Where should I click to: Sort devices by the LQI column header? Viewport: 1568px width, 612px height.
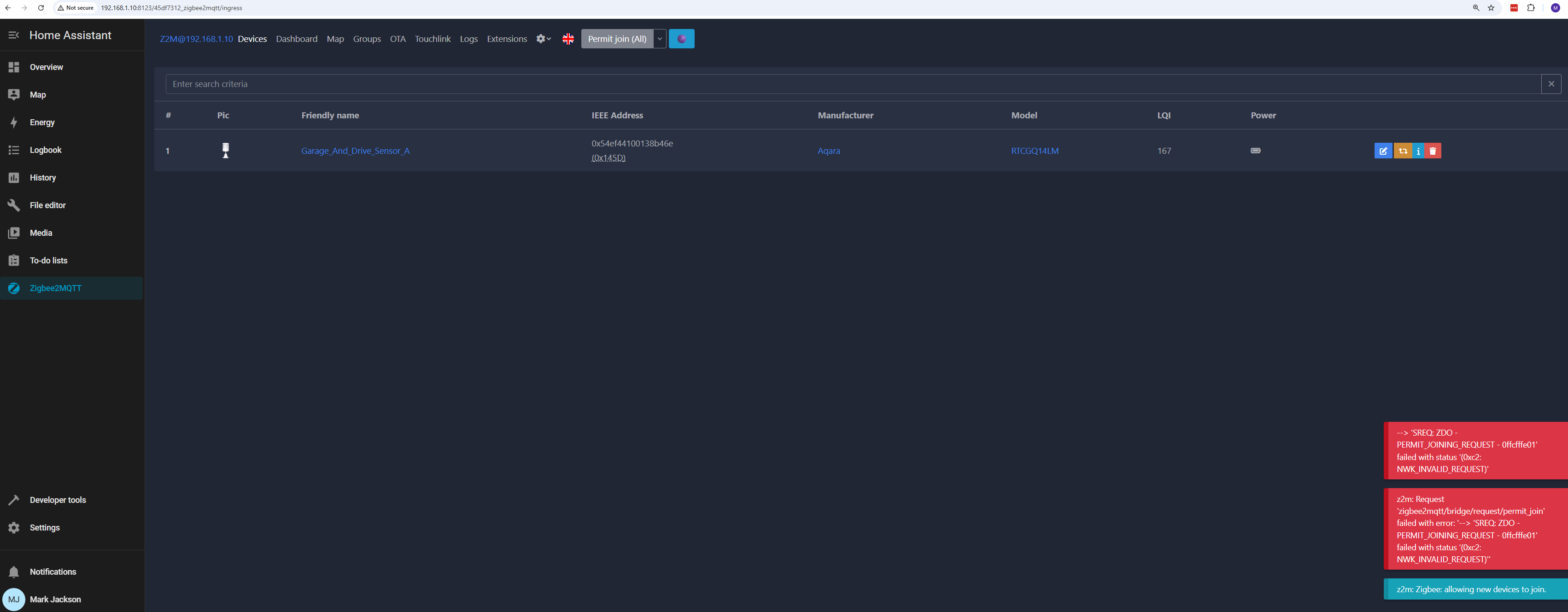(x=1164, y=116)
